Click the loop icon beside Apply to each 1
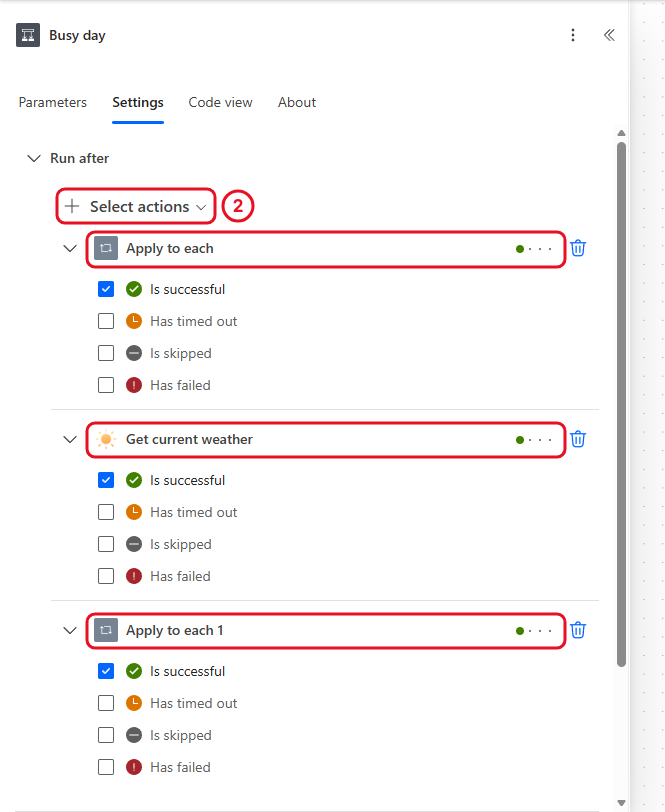 [x=106, y=630]
